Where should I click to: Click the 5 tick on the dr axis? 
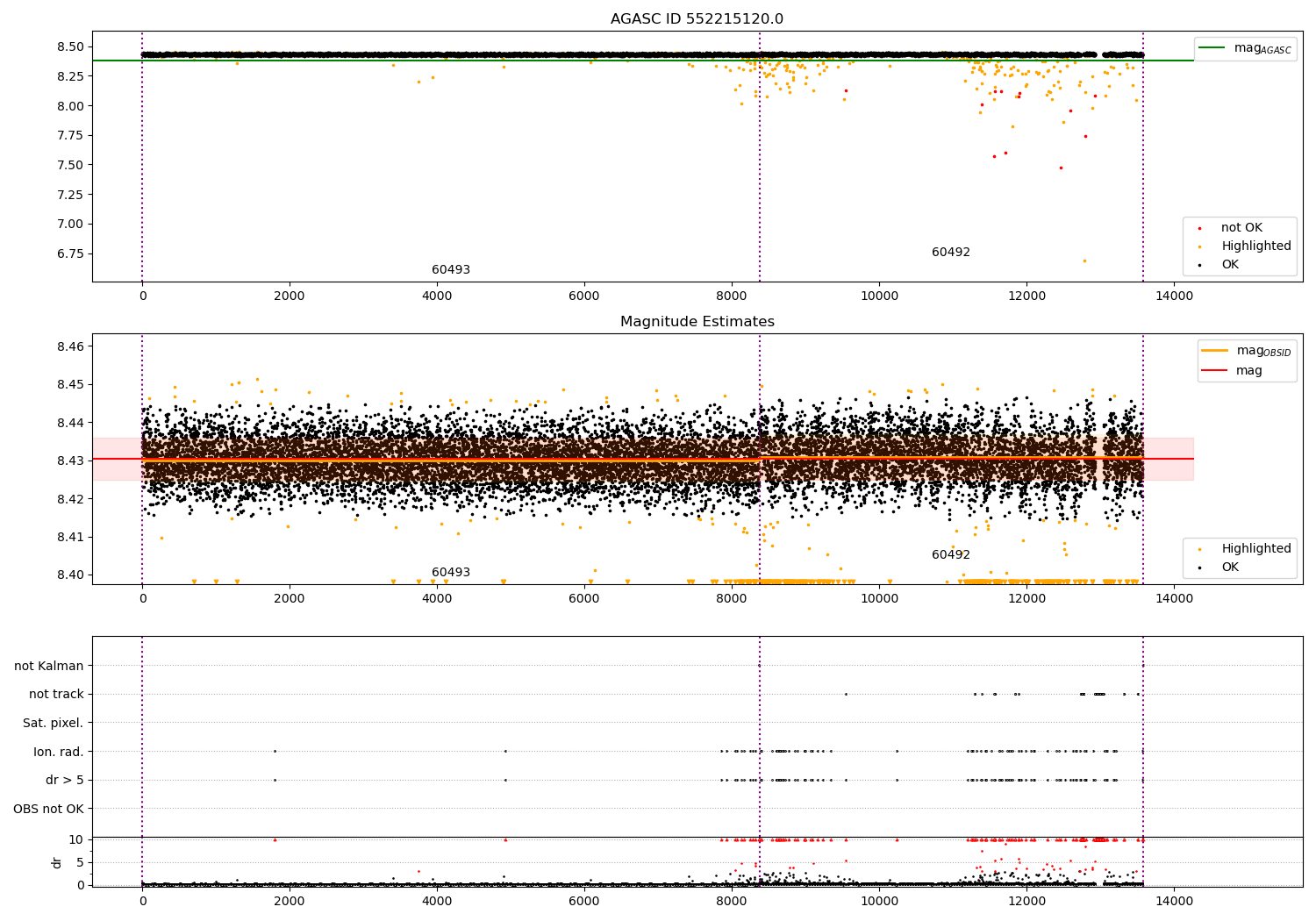coord(80,862)
